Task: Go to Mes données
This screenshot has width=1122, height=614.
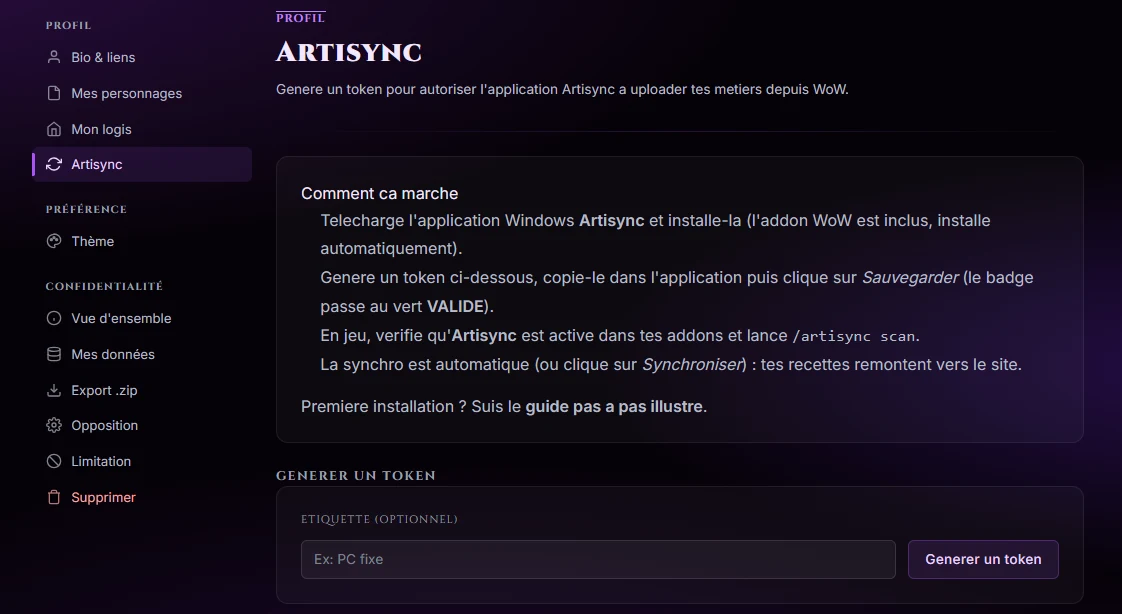Action: (x=142, y=354)
